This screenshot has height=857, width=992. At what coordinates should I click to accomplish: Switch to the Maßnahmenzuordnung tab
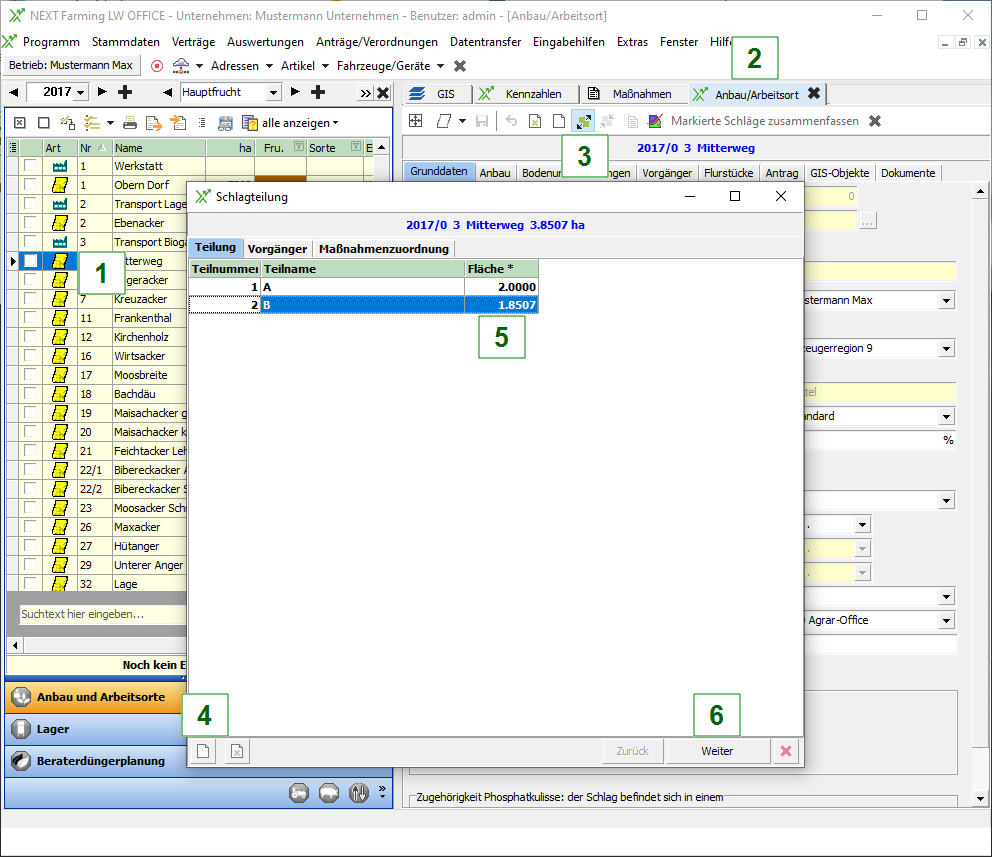385,248
